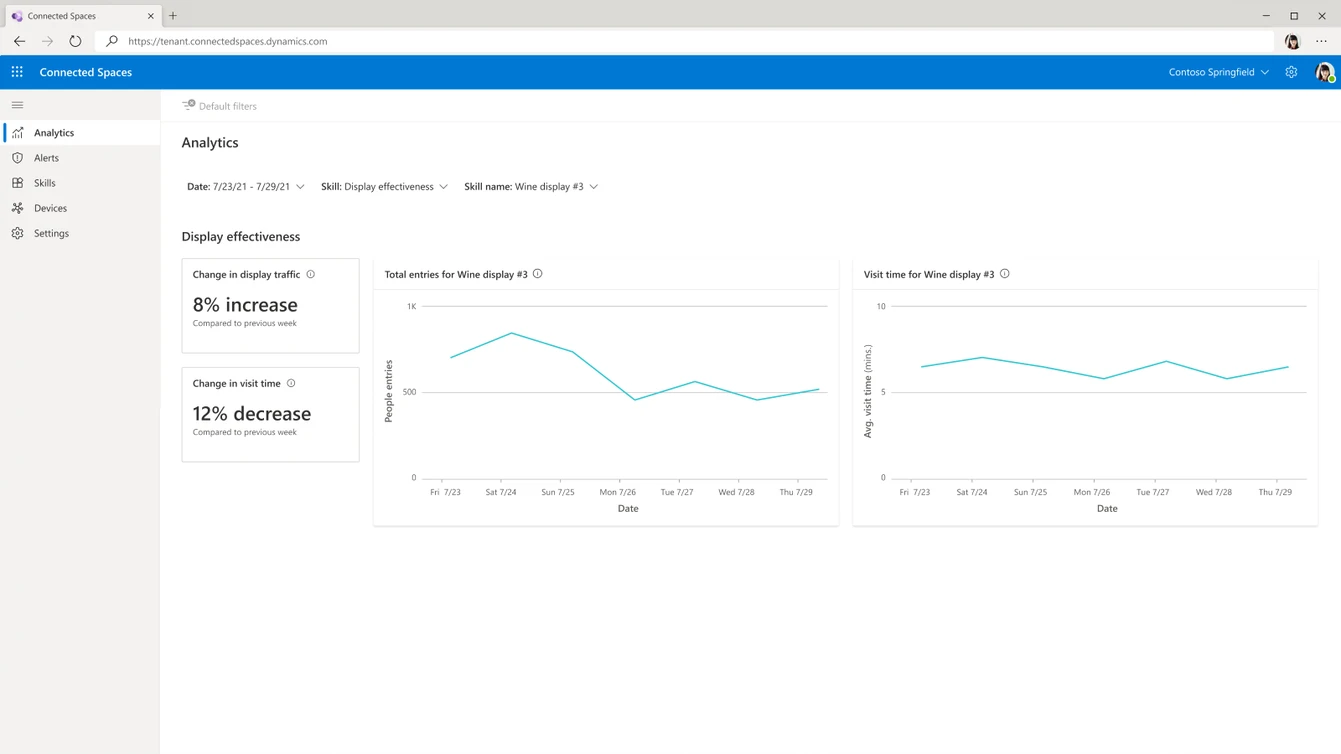Click the '1K' axis value

(x=411, y=307)
